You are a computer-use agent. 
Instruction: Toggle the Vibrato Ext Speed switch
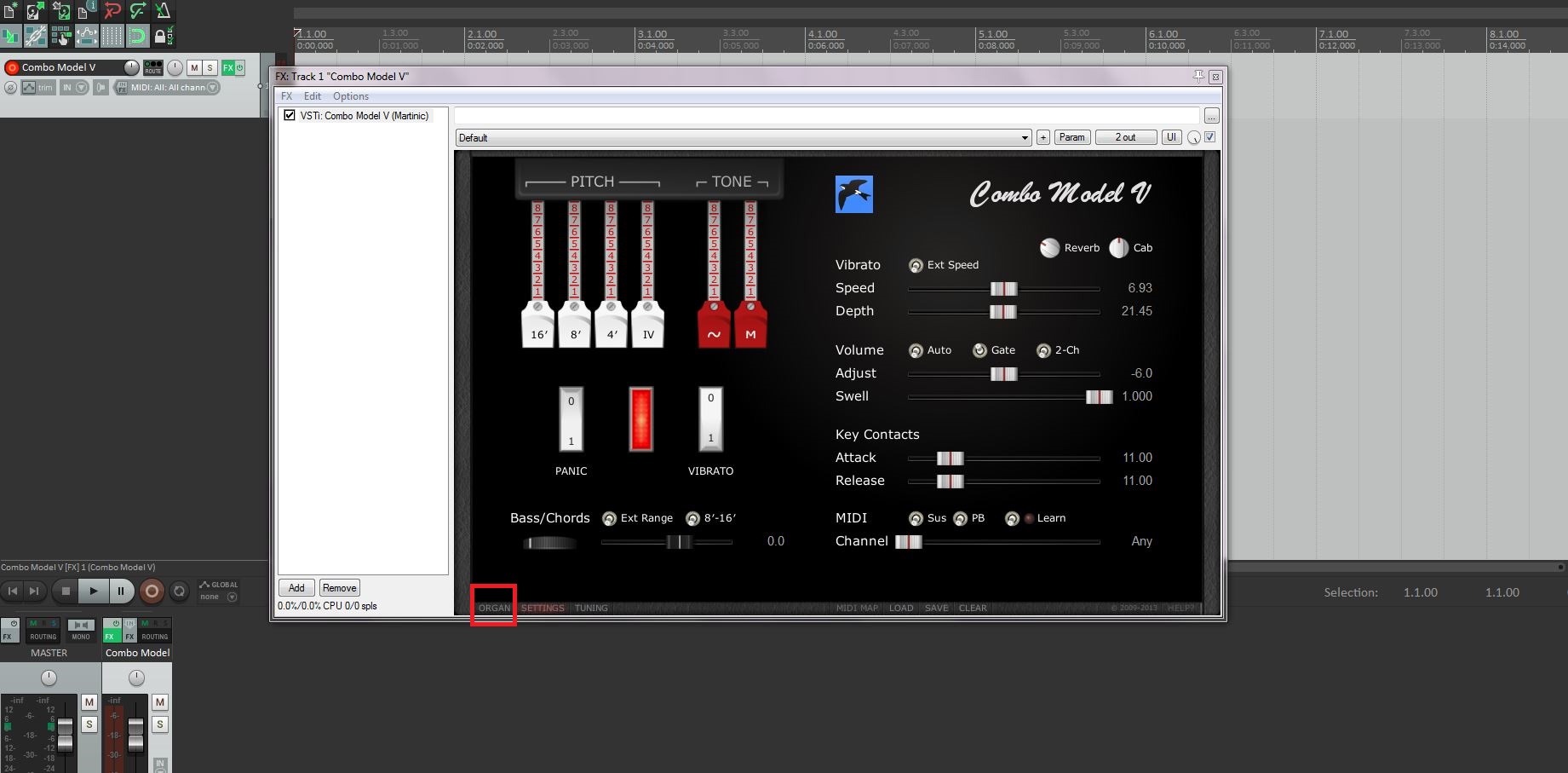[916, 265]
